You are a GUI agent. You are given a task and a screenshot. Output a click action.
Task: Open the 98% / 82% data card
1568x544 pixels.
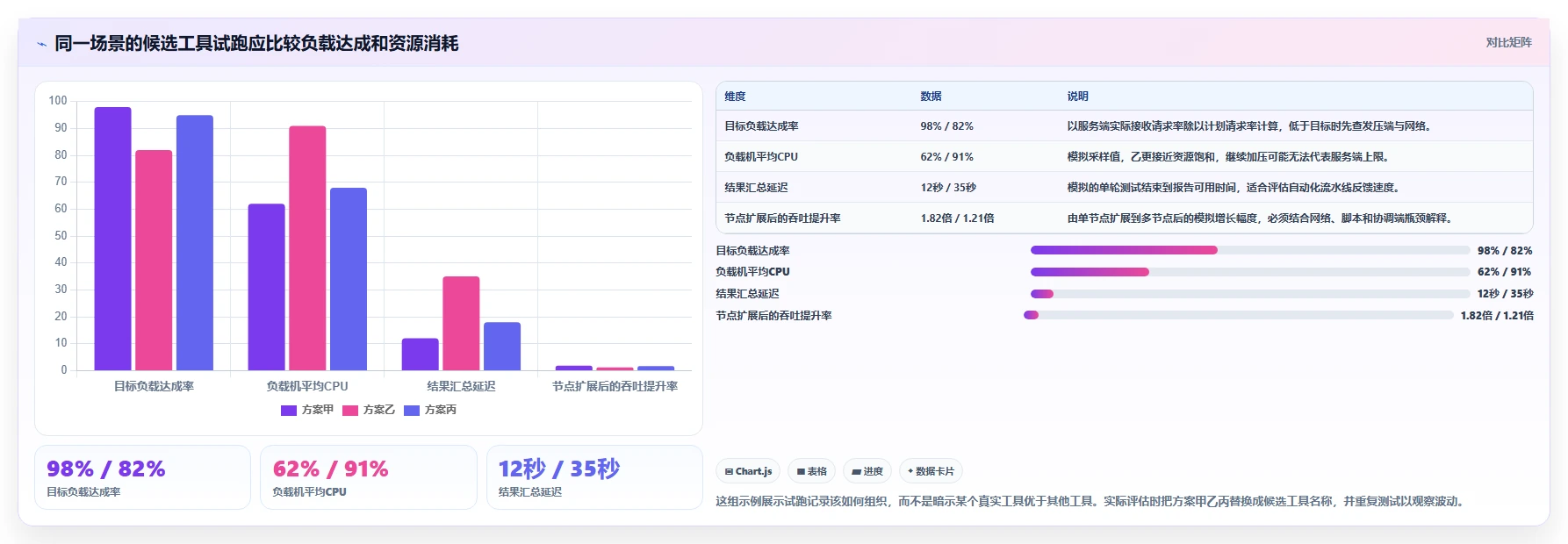pos(142,477)
